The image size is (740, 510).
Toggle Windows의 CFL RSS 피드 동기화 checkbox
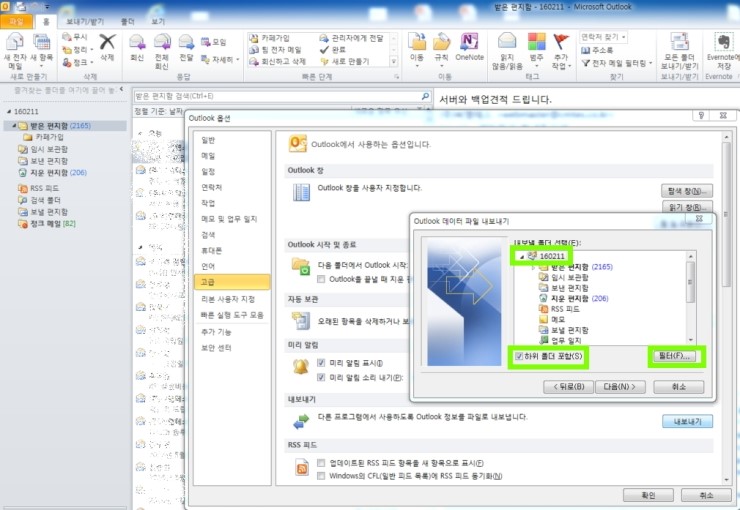321,476
